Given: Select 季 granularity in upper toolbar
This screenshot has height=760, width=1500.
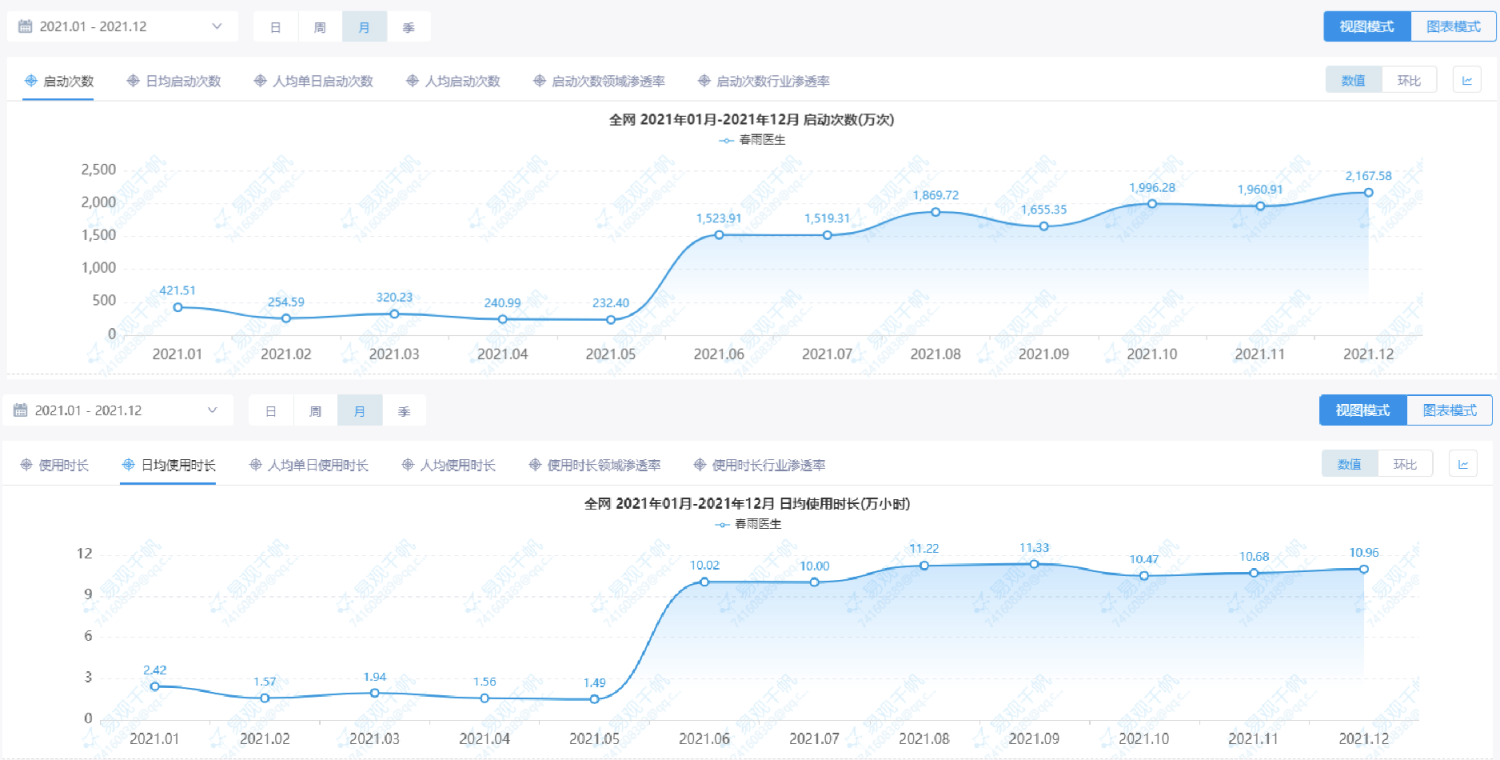Looking at the screenshot, I should coord(409,27).
